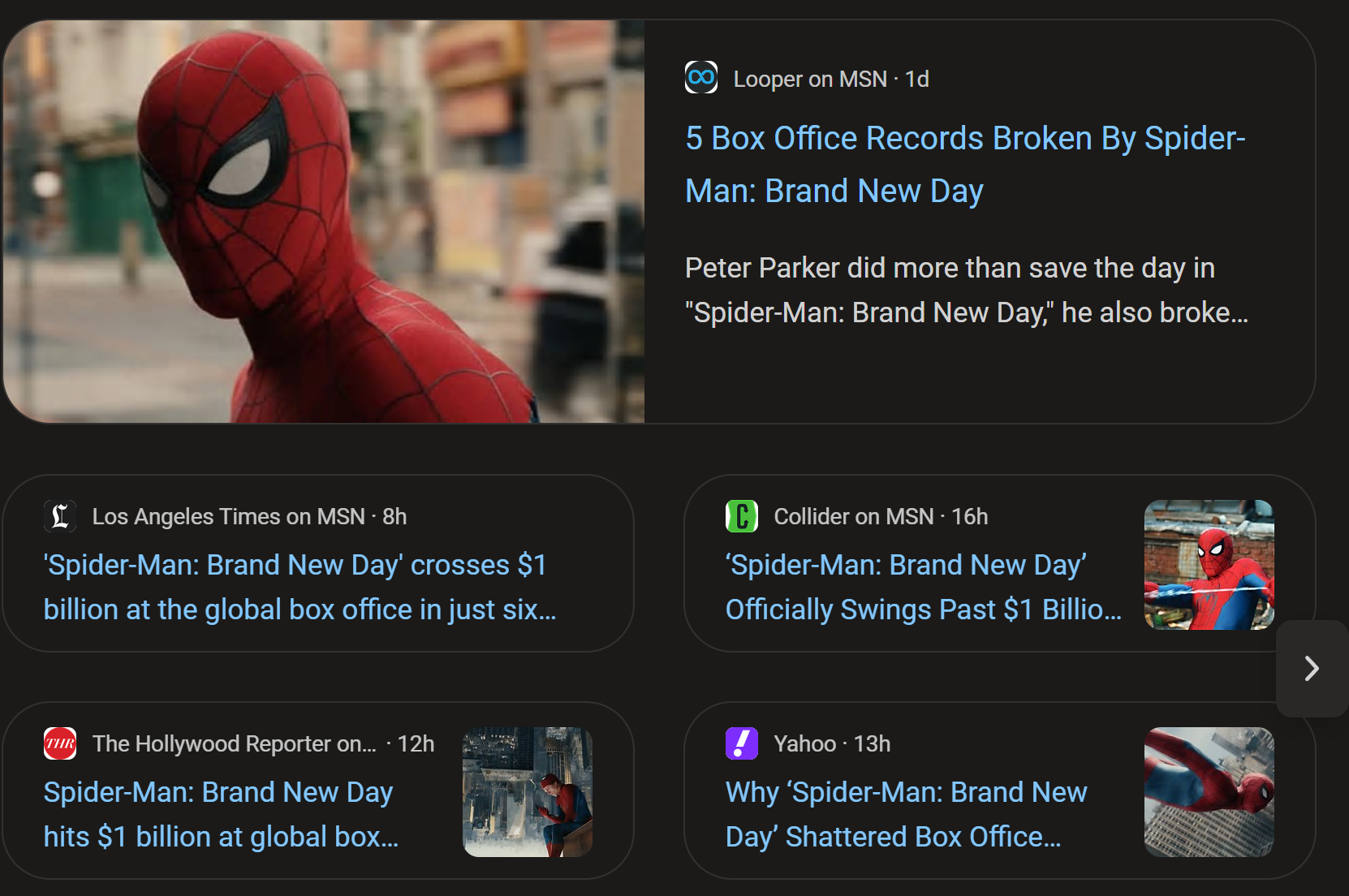Click Yahoo thumbnail of Spider-Man swinging
The width and height of the screenshot is (1349, 896).
coord(1209,792)
